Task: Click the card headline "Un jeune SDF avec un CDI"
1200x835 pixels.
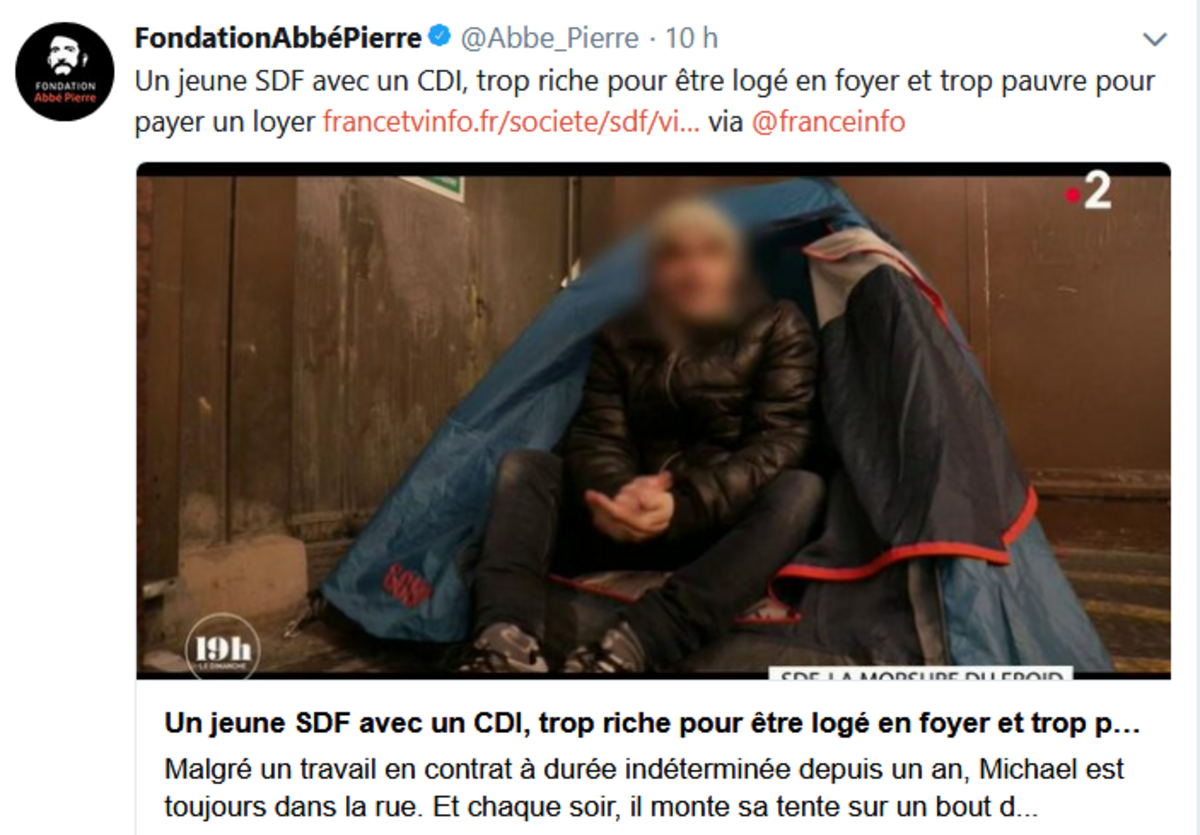Action: [652, 724]
